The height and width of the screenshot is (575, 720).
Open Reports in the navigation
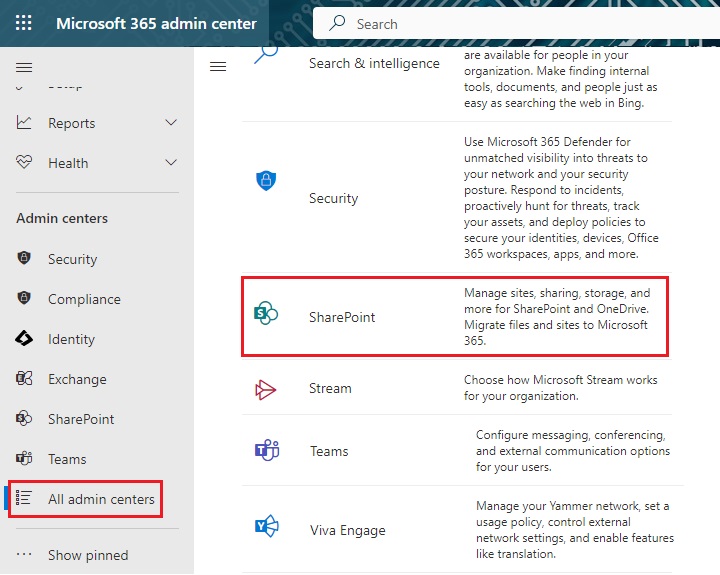pos(72,123)
